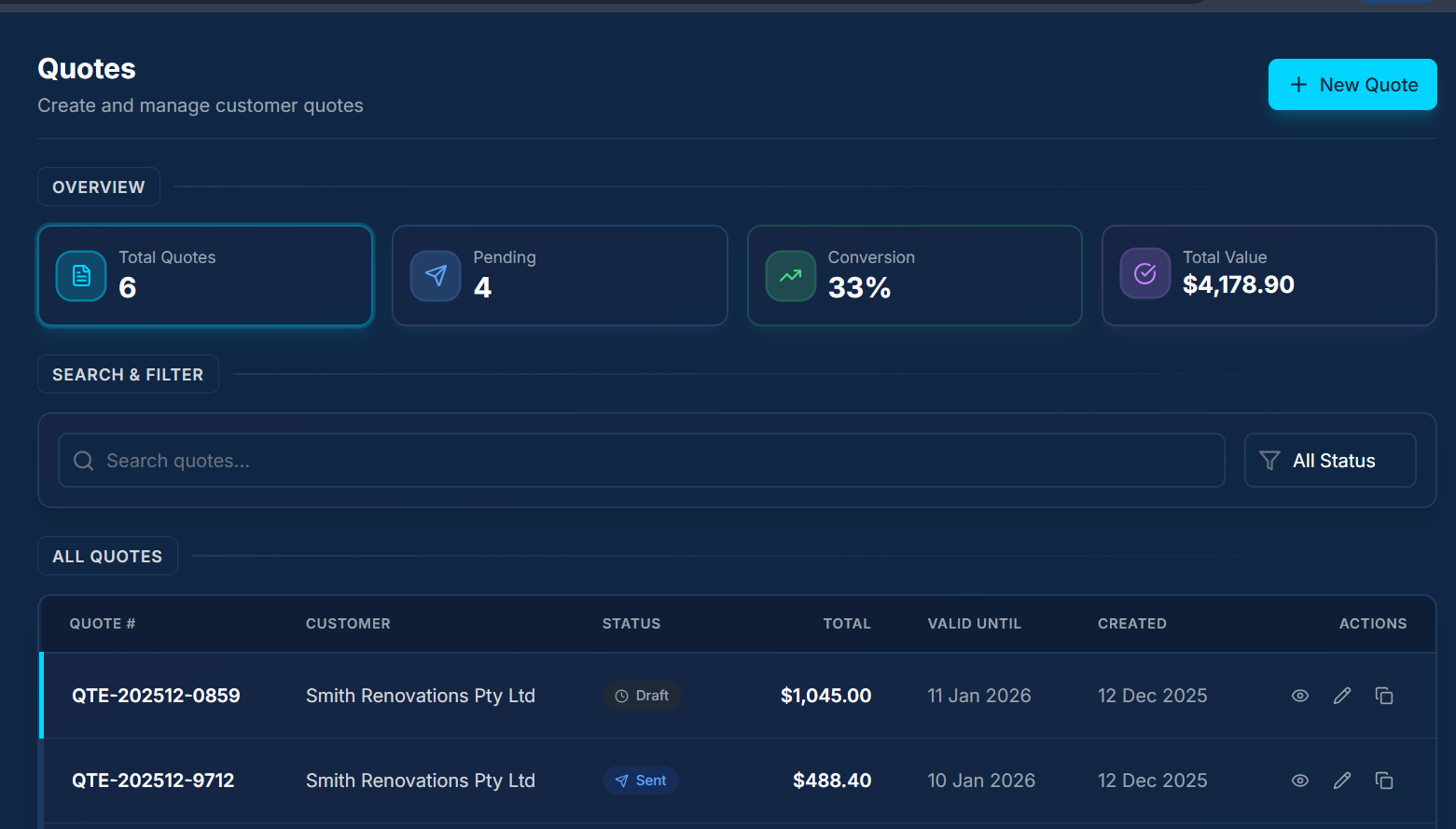The image size is (1456, 829).
Task: Click the Pending paper plane icon
Action: pyautogui.click(x=435, y=275)
